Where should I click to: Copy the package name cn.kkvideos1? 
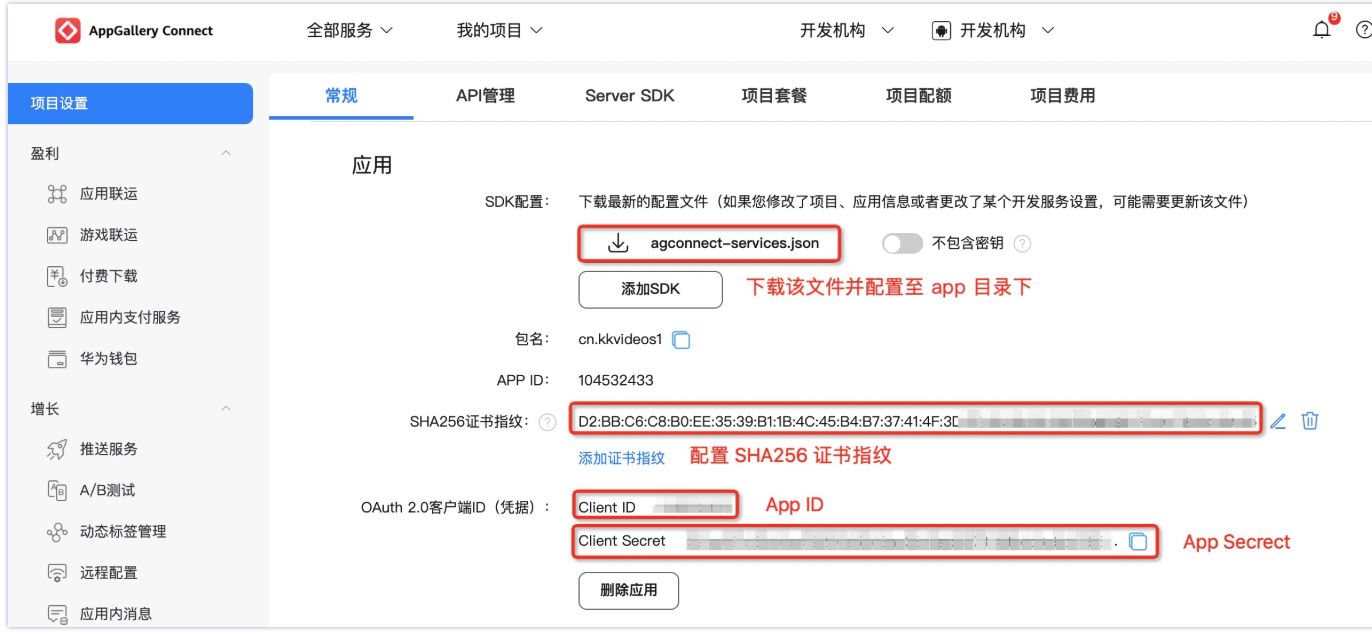point(681,340)
